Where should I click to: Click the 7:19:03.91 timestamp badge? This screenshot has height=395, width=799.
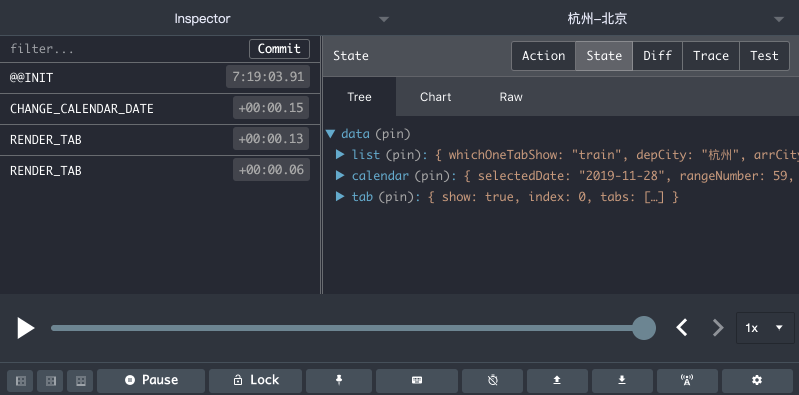click(x=268, y=77)
